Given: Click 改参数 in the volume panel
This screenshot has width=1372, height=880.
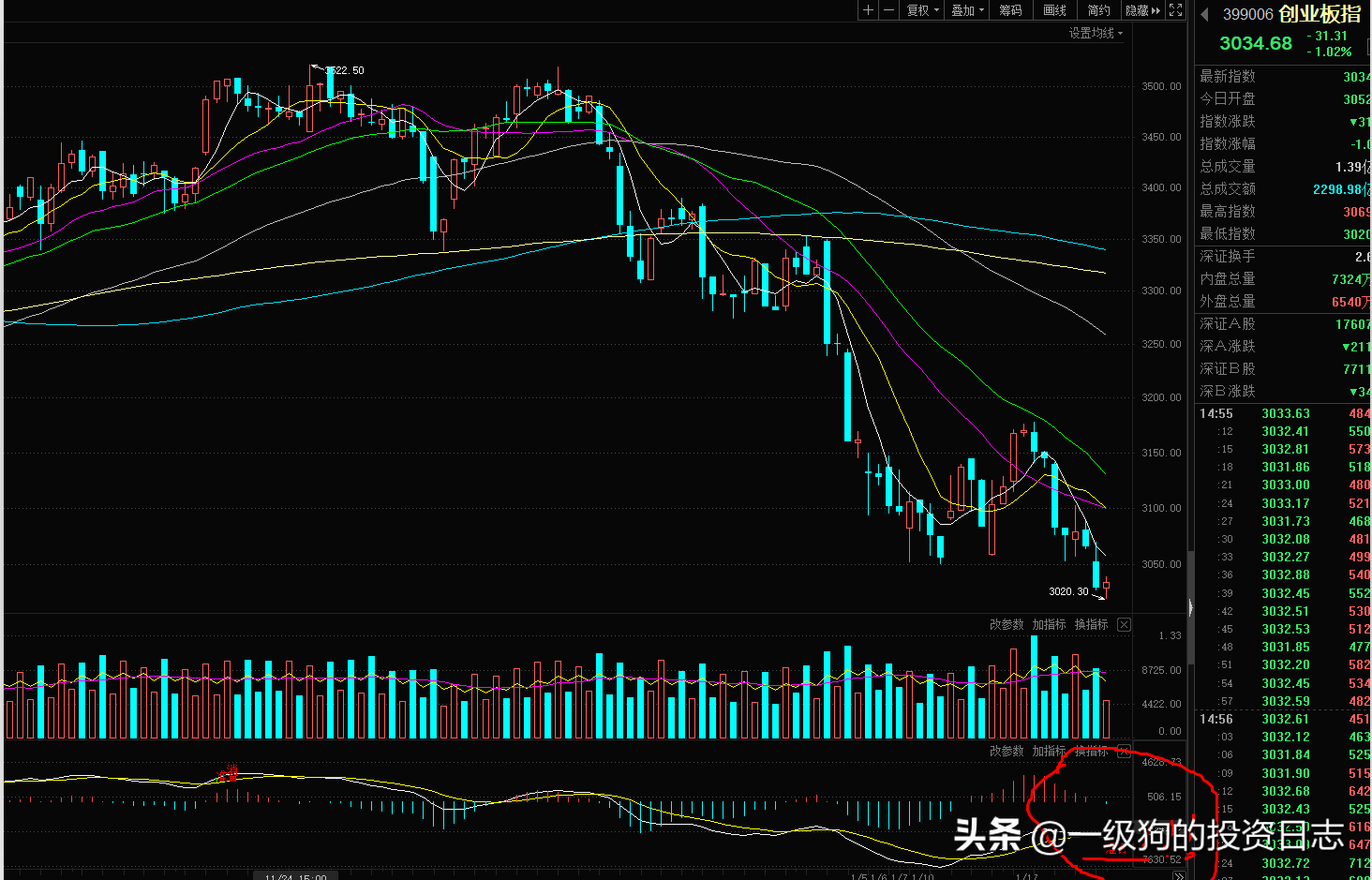Looking at the screenshot, I should point(1007,625).
